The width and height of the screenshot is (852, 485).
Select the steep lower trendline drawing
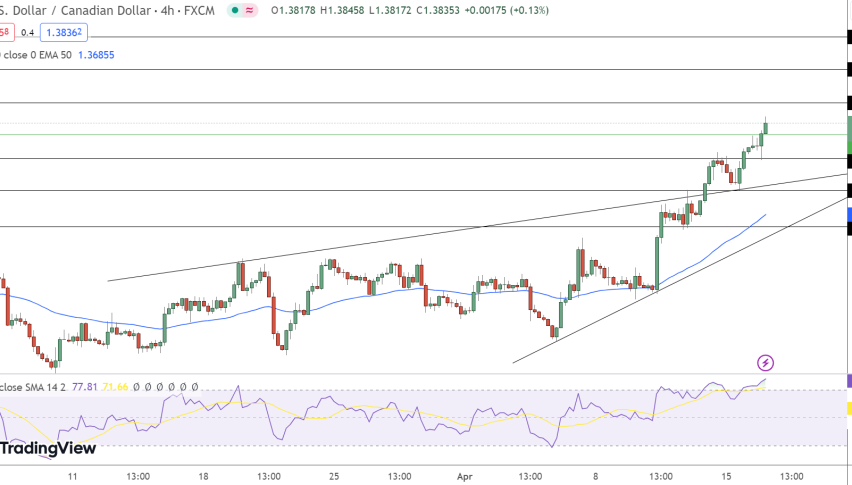coord(679,280)
